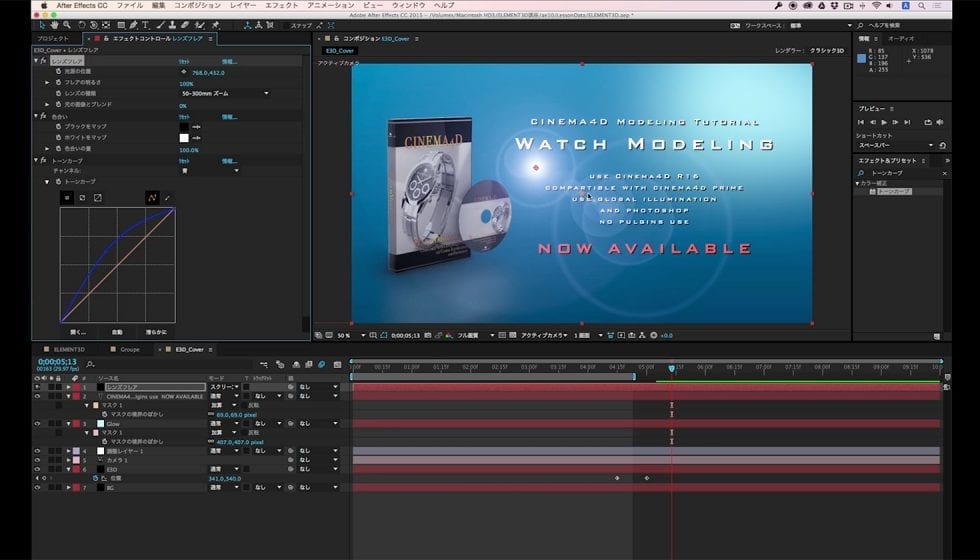Open the timeline layer search icon
The image size is (980, 560).
coord(90,364)
